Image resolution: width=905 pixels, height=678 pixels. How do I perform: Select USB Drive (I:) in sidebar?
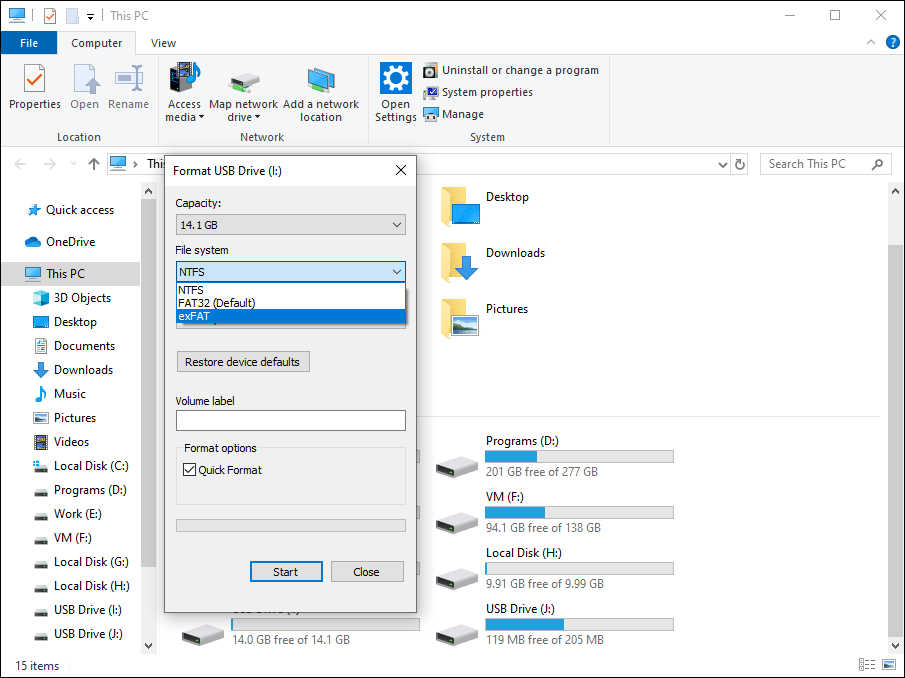tap(77, 610)
